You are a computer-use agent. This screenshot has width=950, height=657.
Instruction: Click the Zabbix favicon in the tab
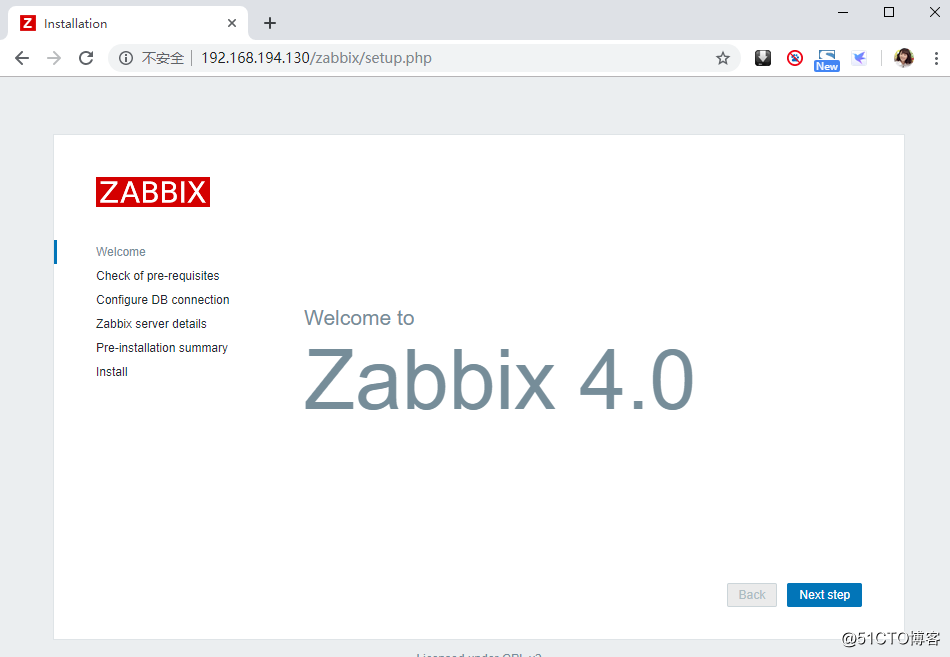point(28,23)
